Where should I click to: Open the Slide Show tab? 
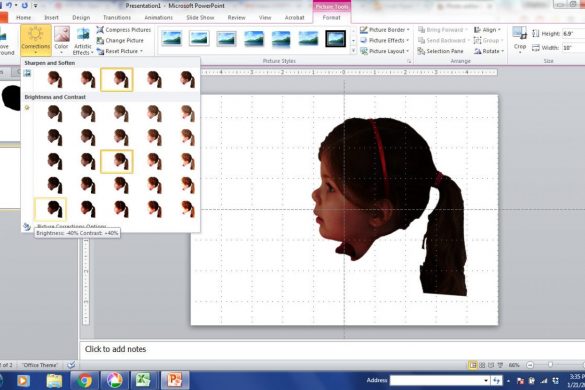[x=200, y=18]
